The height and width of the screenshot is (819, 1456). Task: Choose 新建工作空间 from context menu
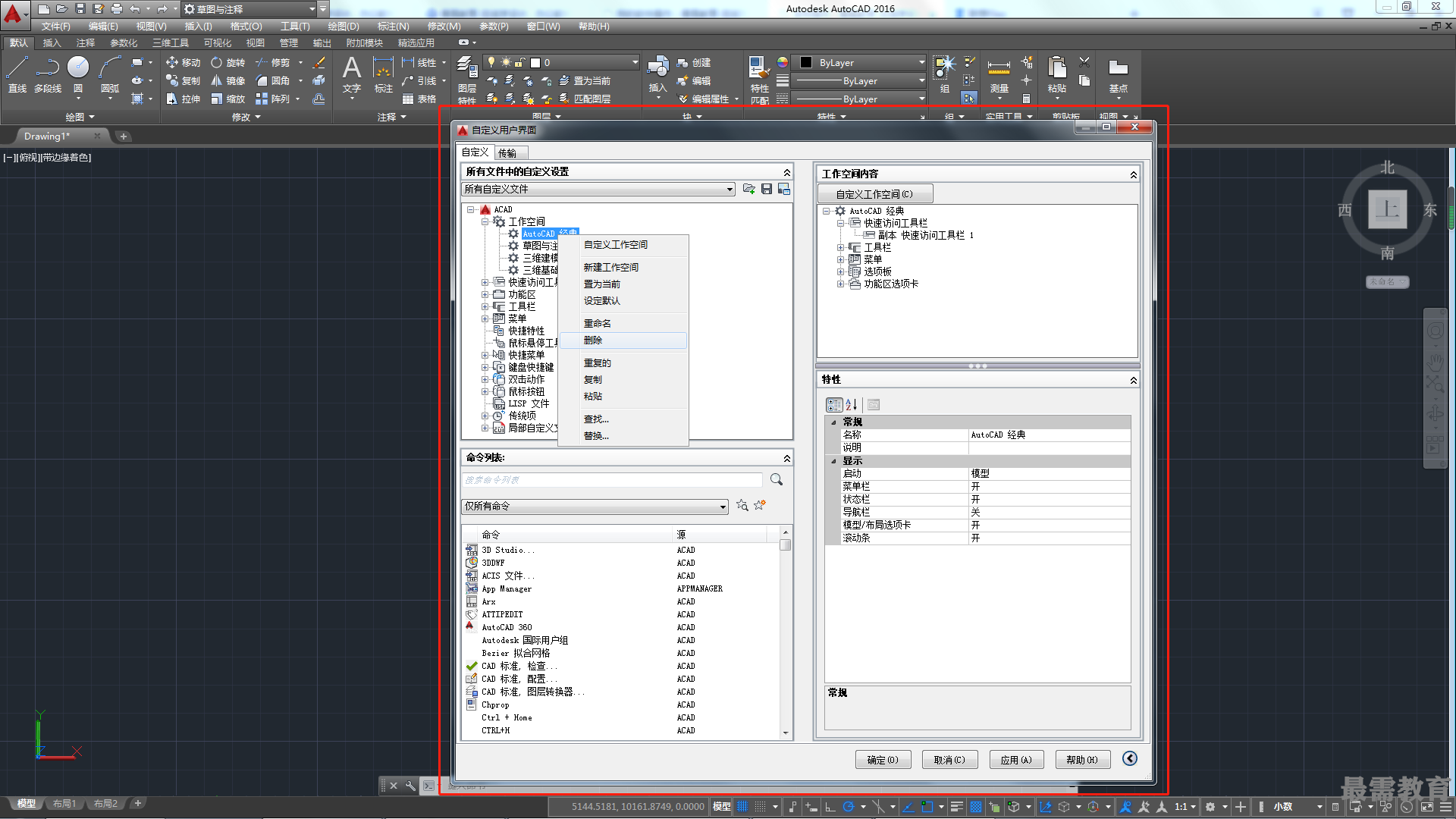pyautogui.click(x=623, y=267)
